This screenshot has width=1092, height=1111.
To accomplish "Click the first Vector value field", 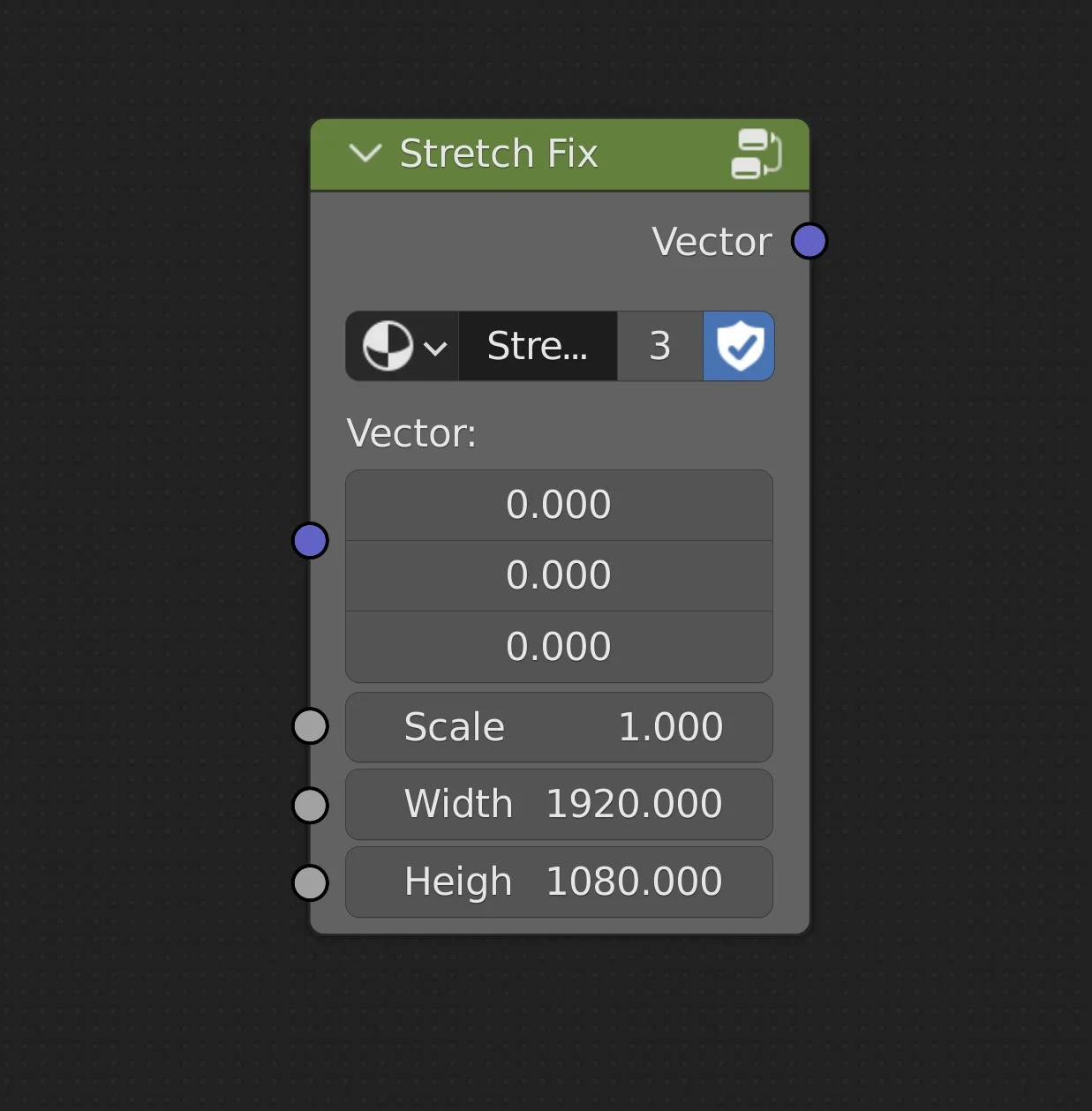I will pos(559,505).
